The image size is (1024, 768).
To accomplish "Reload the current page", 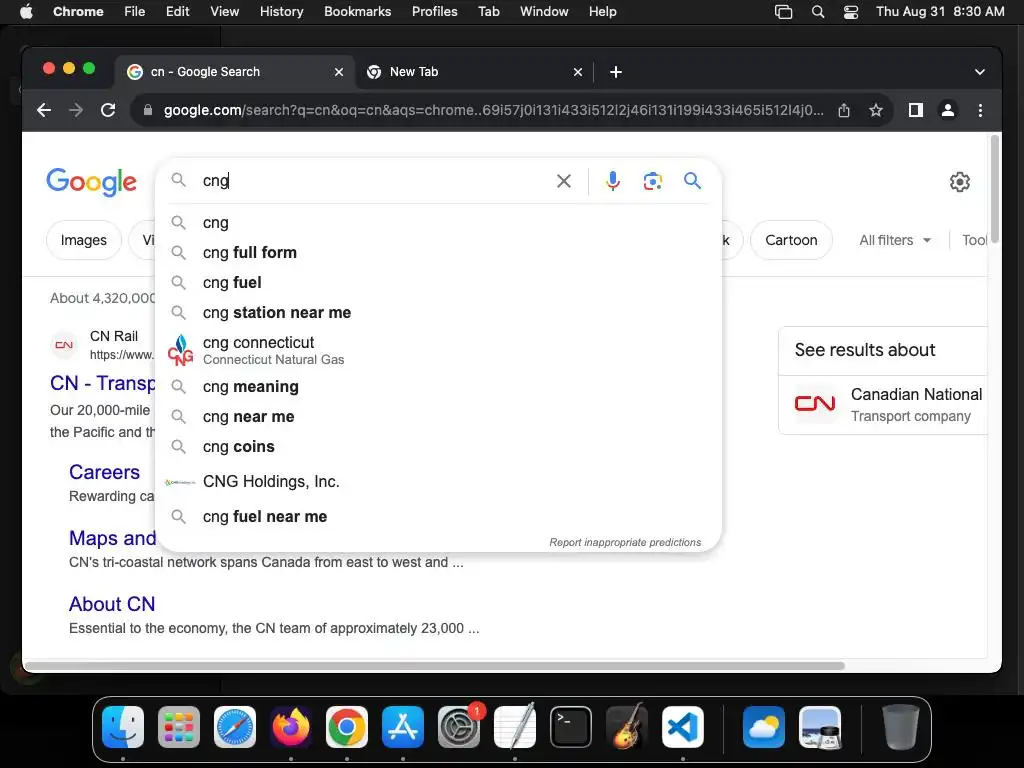I will (108, 110).
